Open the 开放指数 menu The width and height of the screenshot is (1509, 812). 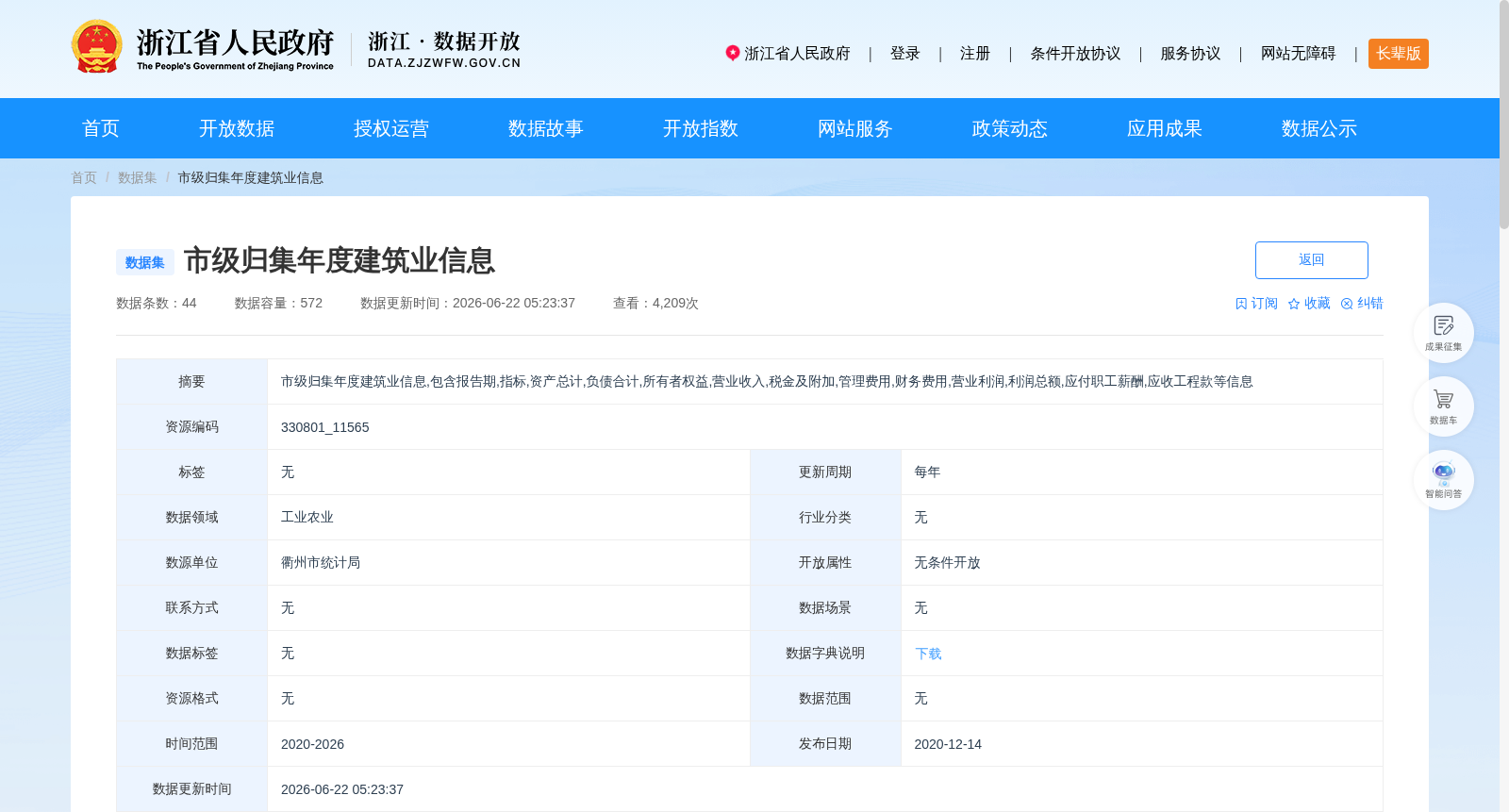coord(701,128)
